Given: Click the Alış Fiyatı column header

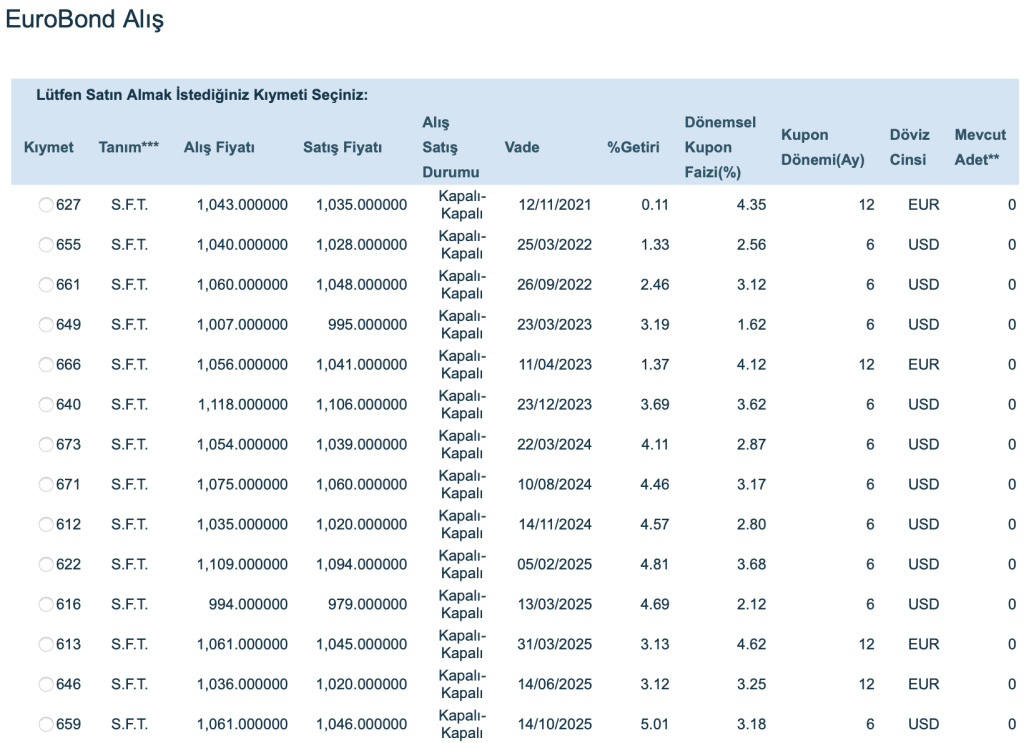Looking at the screenshot, I should [219, 148].
